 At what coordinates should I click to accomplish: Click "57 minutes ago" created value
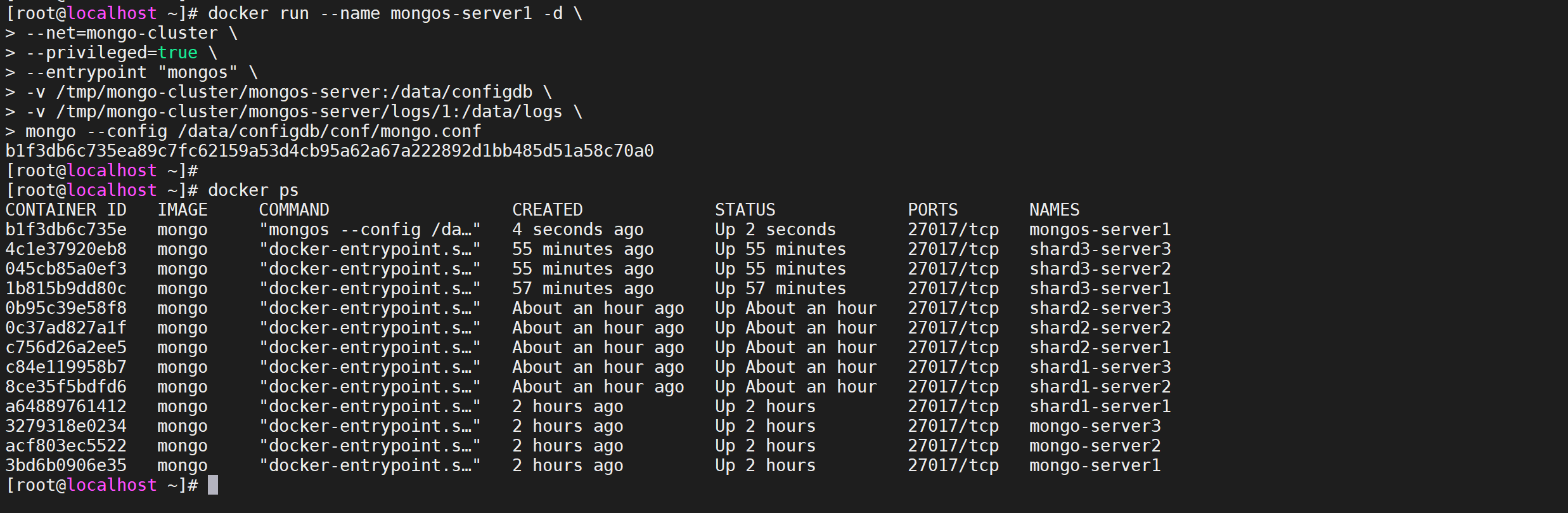[583, 289]
